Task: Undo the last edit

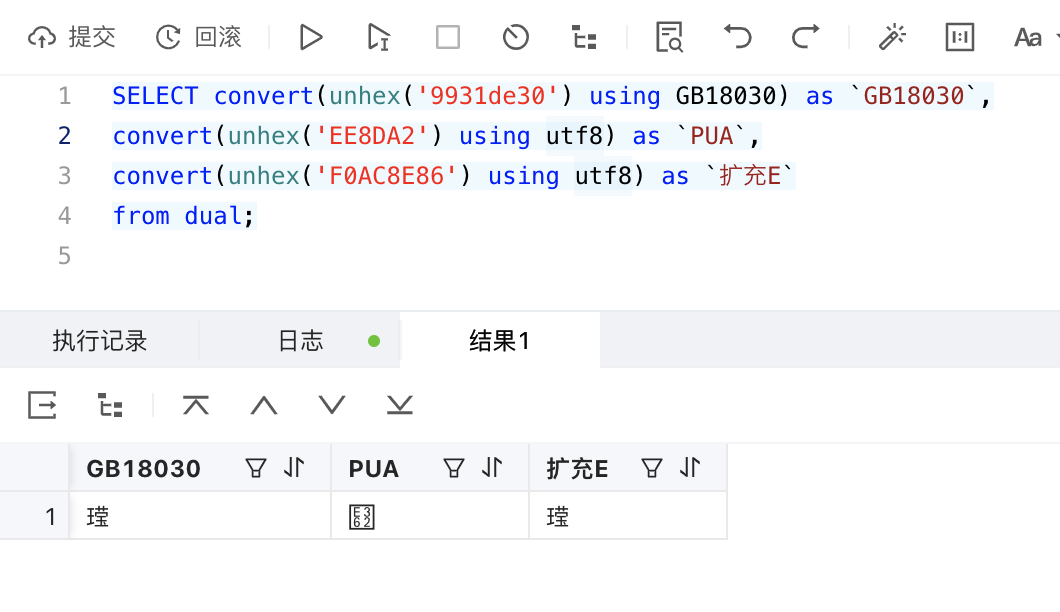Action: tap(737, 37)
